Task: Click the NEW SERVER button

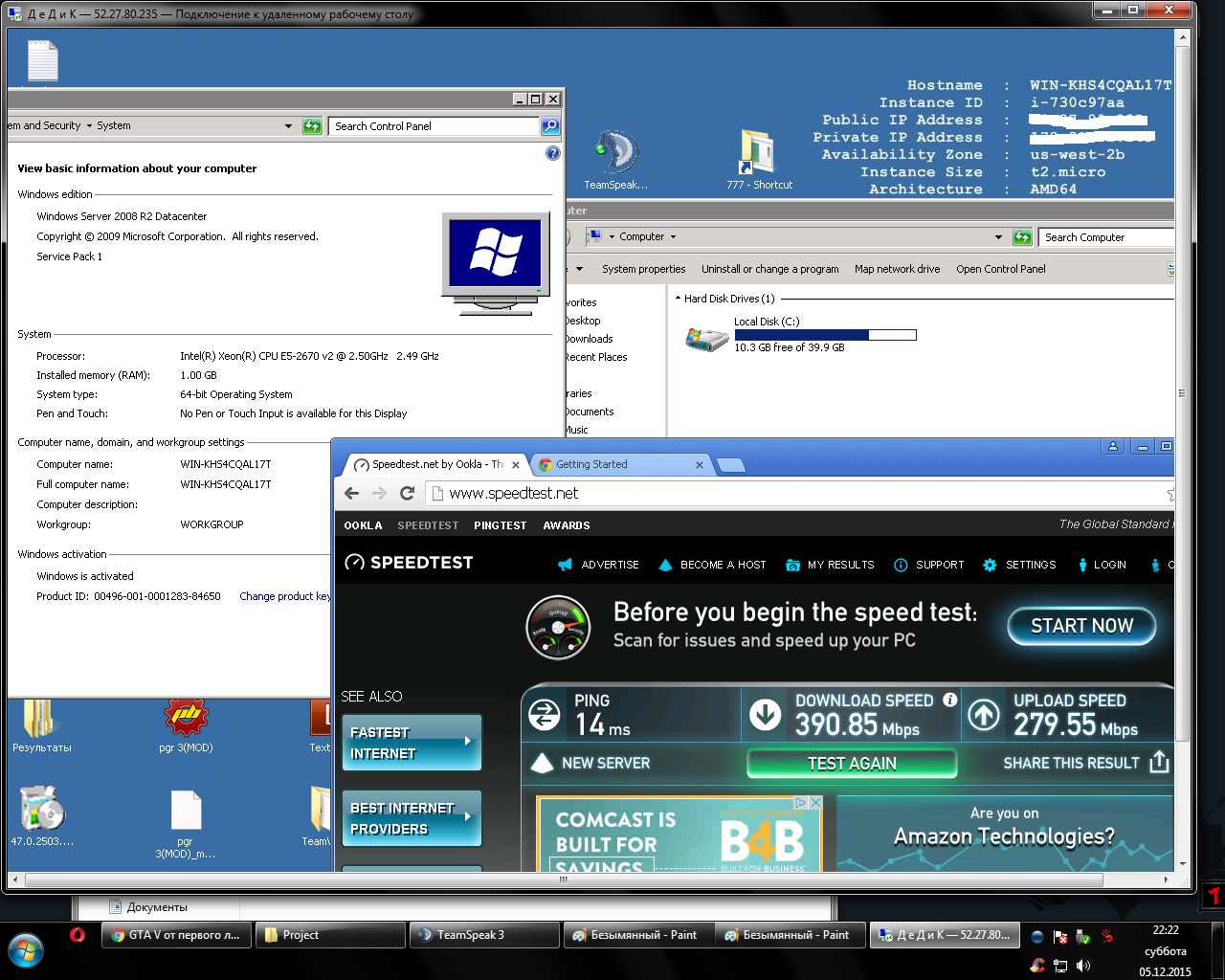Action: 590,763
